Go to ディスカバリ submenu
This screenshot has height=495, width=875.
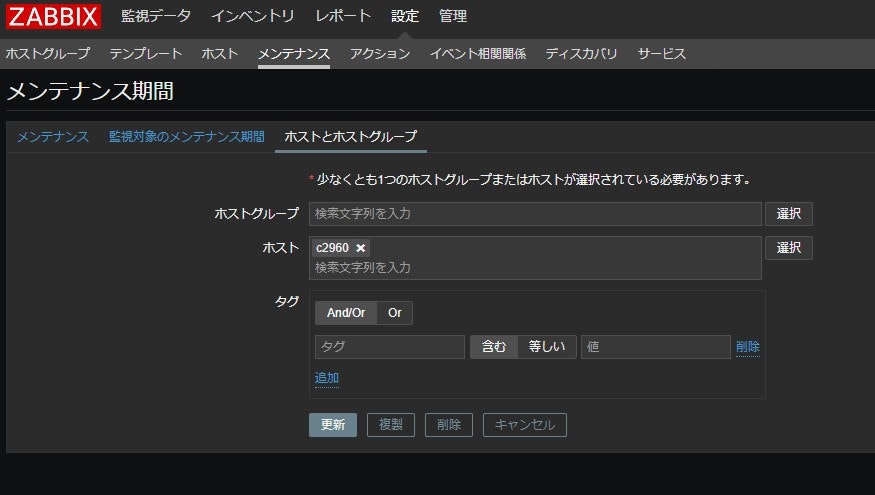(581, 54)
